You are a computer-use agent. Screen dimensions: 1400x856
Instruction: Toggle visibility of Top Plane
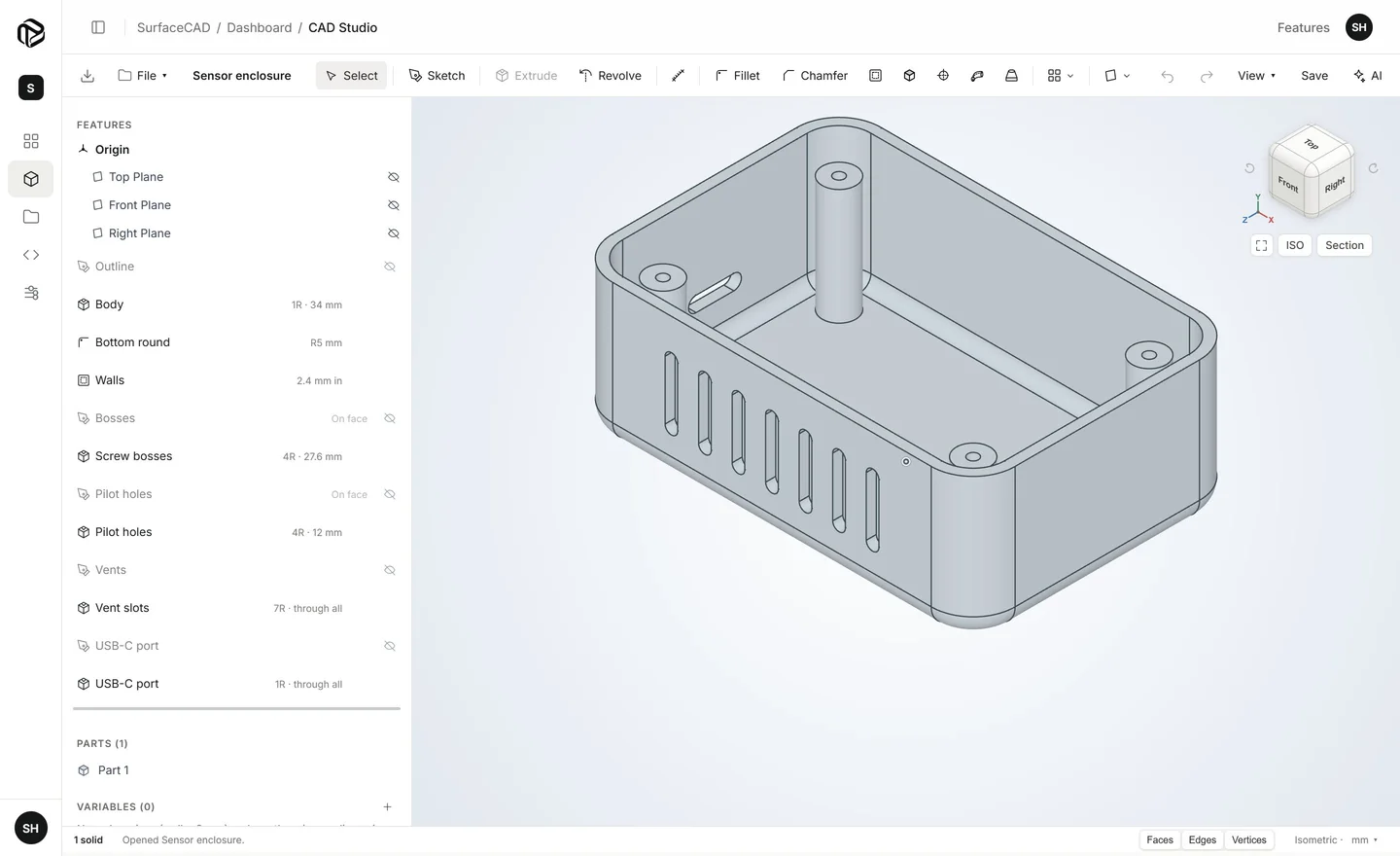coord(394,177)
